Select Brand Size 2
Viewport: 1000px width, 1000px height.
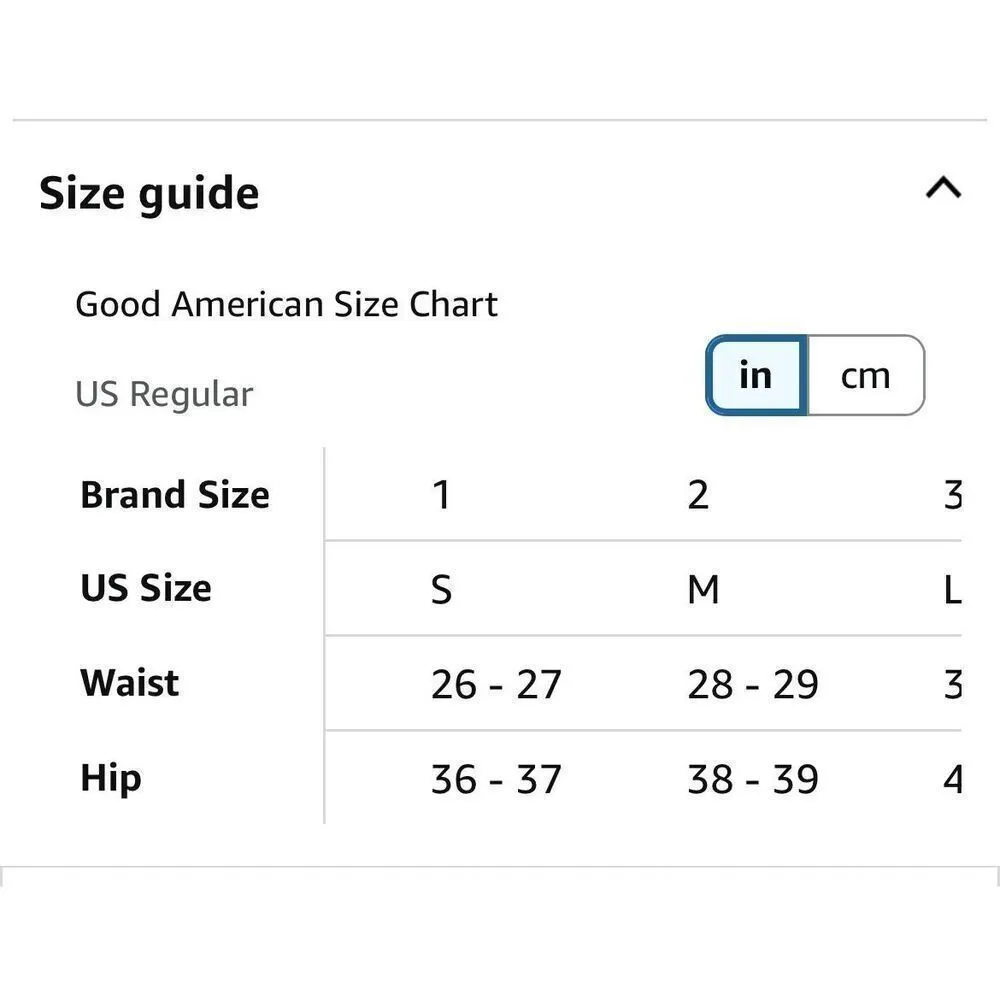pyautogui.click(x=699, y=493)
